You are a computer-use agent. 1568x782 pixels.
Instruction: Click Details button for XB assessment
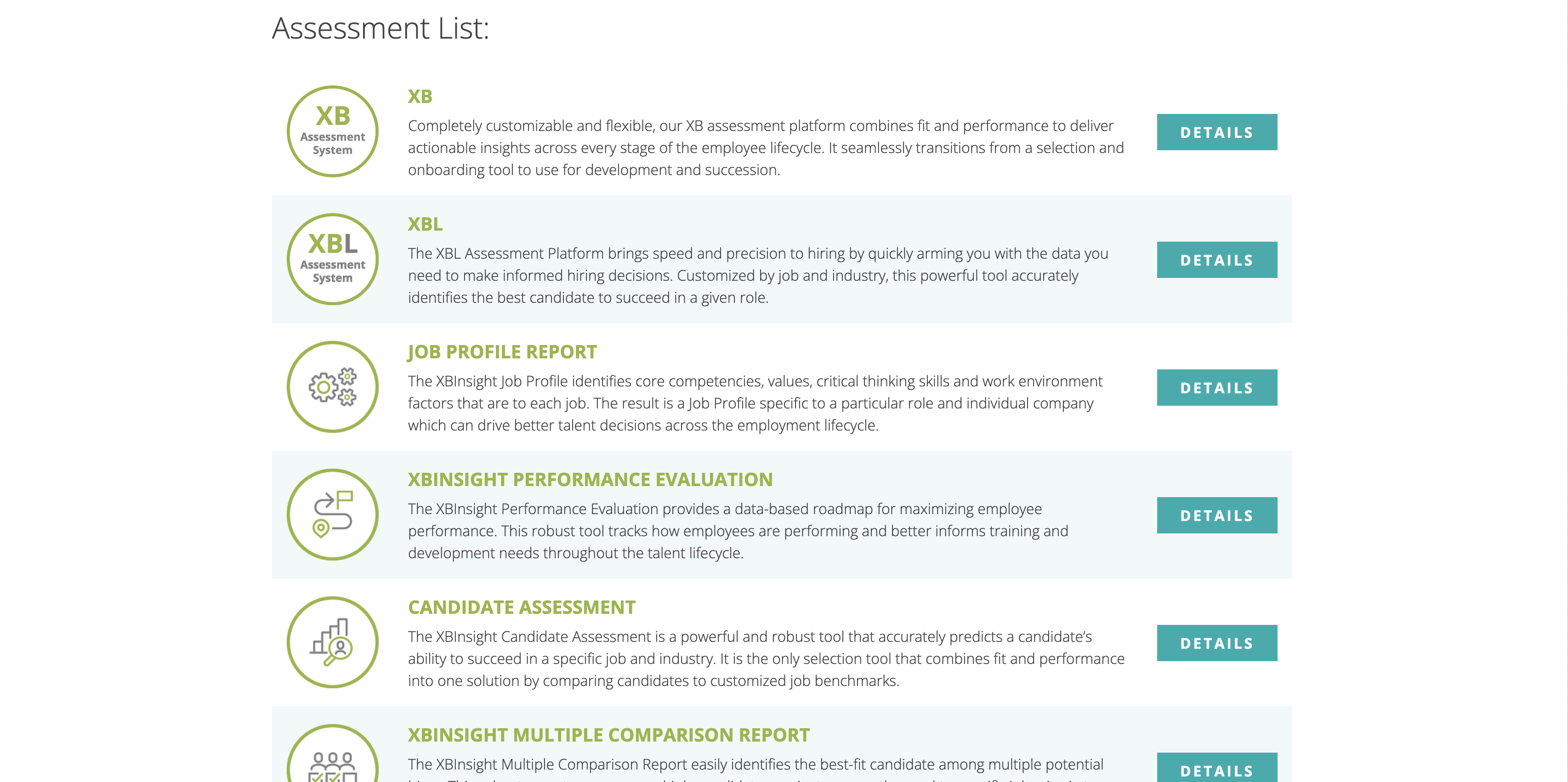[1216, 131]
